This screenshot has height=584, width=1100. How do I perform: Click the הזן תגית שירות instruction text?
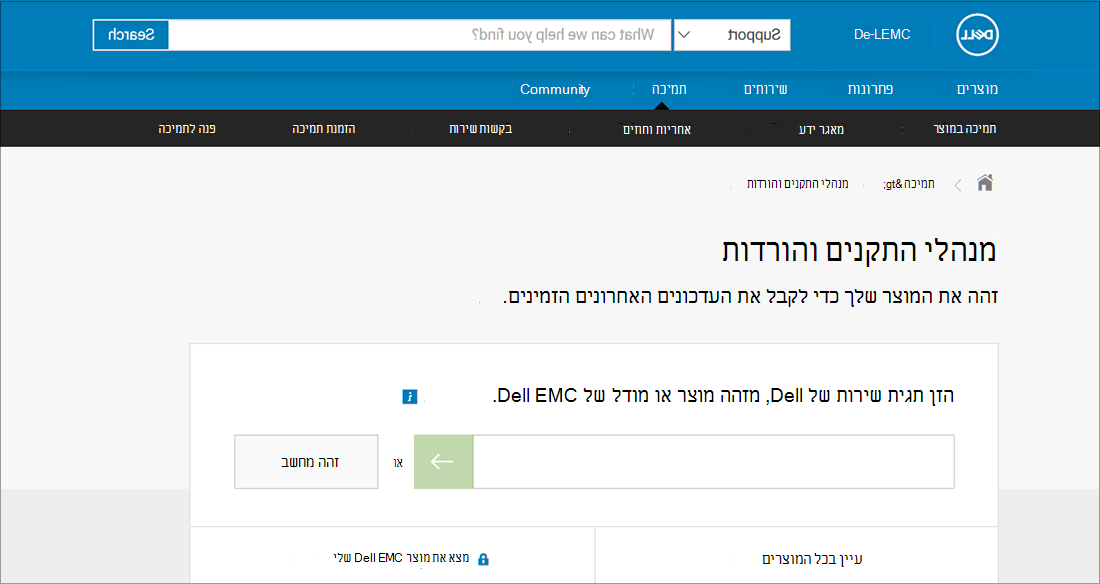(723, 396)
